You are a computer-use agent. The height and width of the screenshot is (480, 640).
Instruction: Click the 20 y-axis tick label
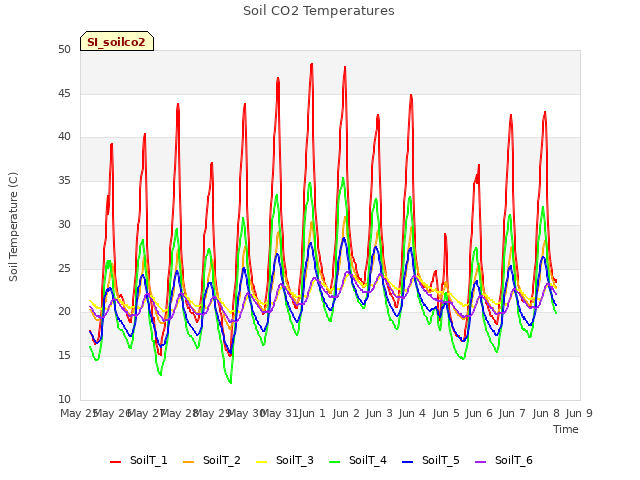pyautogui.click(x=64, y=312)
